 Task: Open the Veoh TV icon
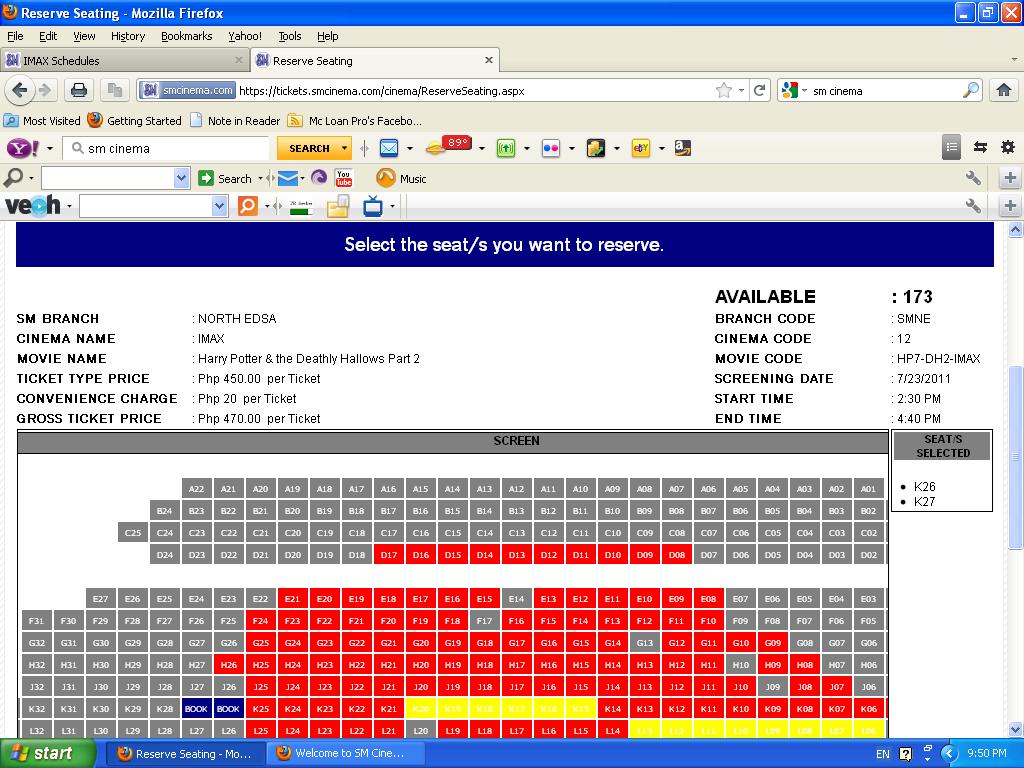point(373,206)
